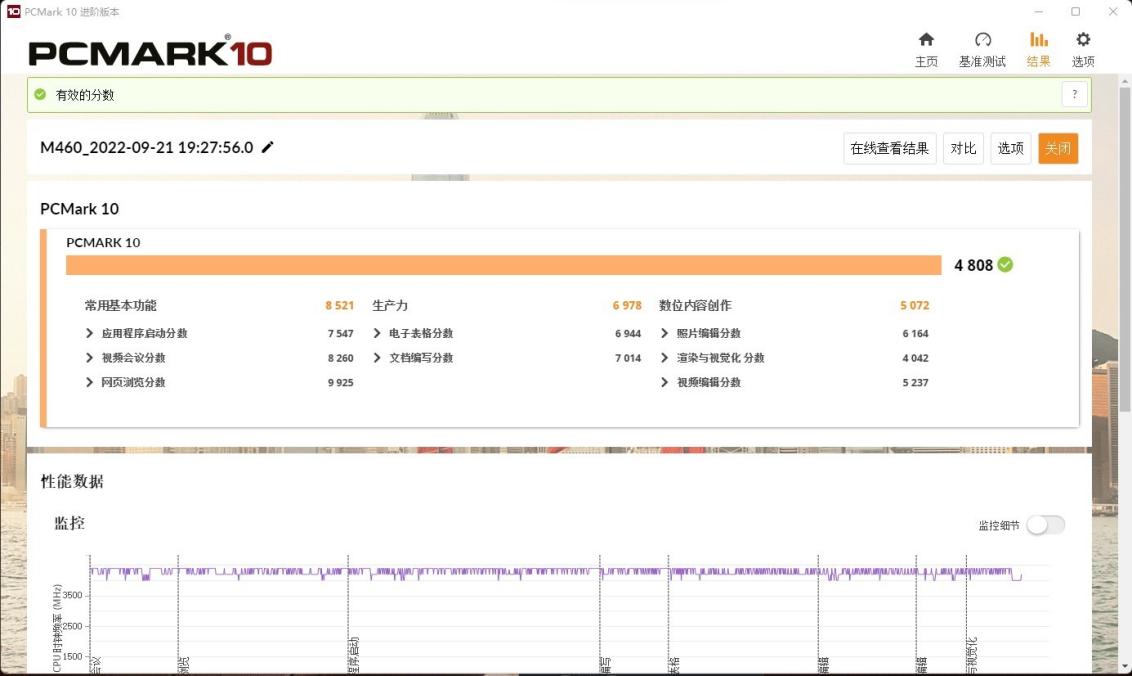Click the 对比 compare button
Viewport: 1132px width, 676px height.
tap(963, 149)
